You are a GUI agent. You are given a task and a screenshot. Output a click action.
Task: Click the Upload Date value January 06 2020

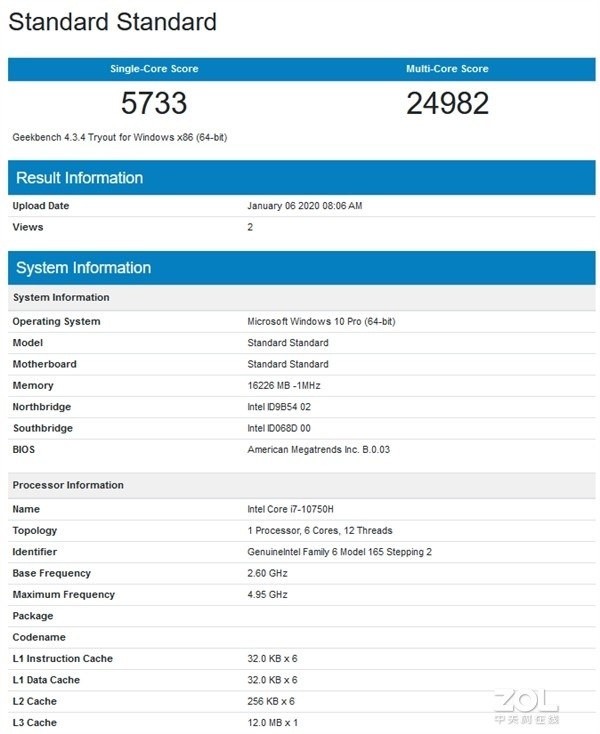(x=305, y=206)
